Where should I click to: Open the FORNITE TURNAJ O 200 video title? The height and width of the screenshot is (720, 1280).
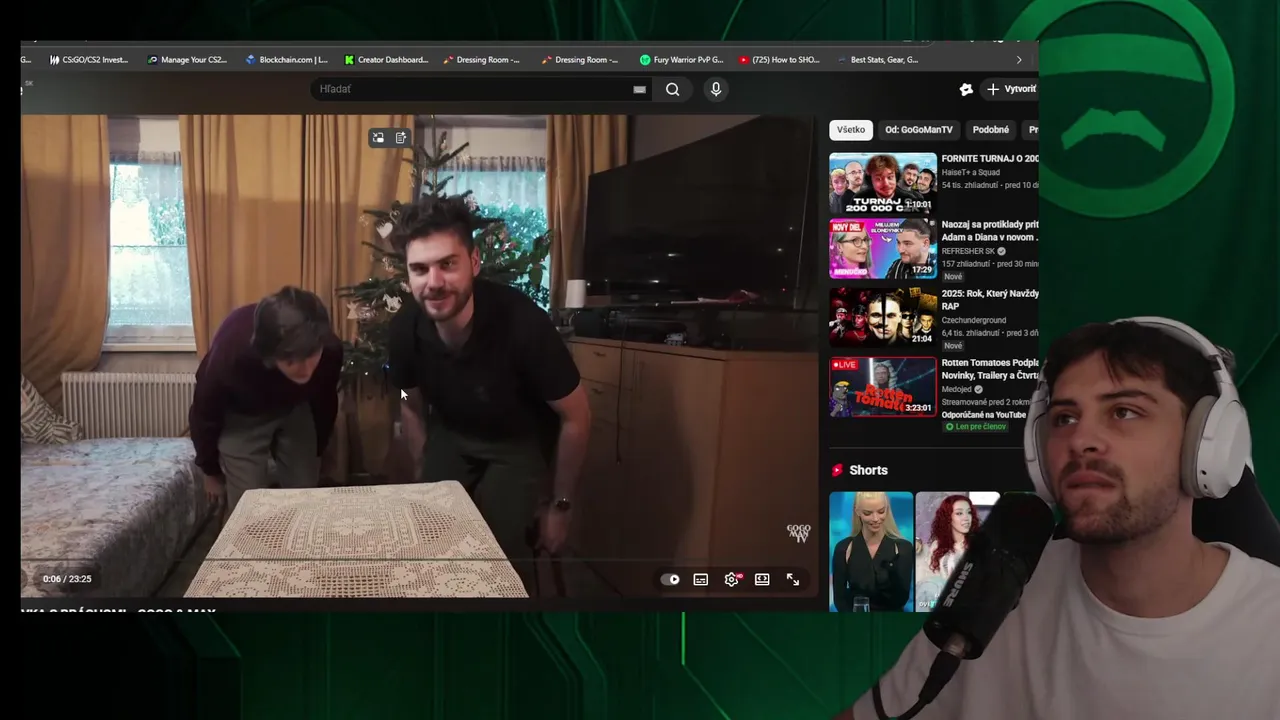pos(990,158)
